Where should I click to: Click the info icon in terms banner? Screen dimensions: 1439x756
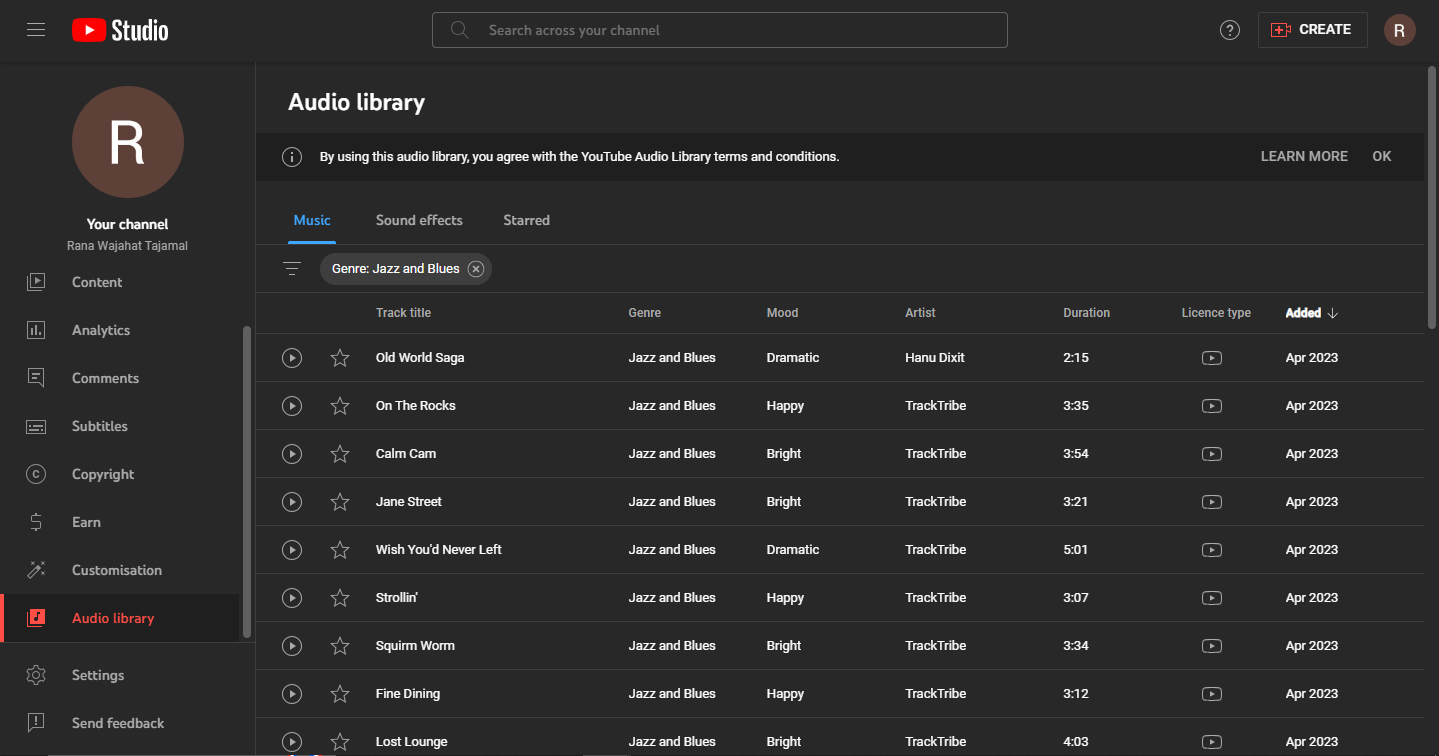[292, 157]
